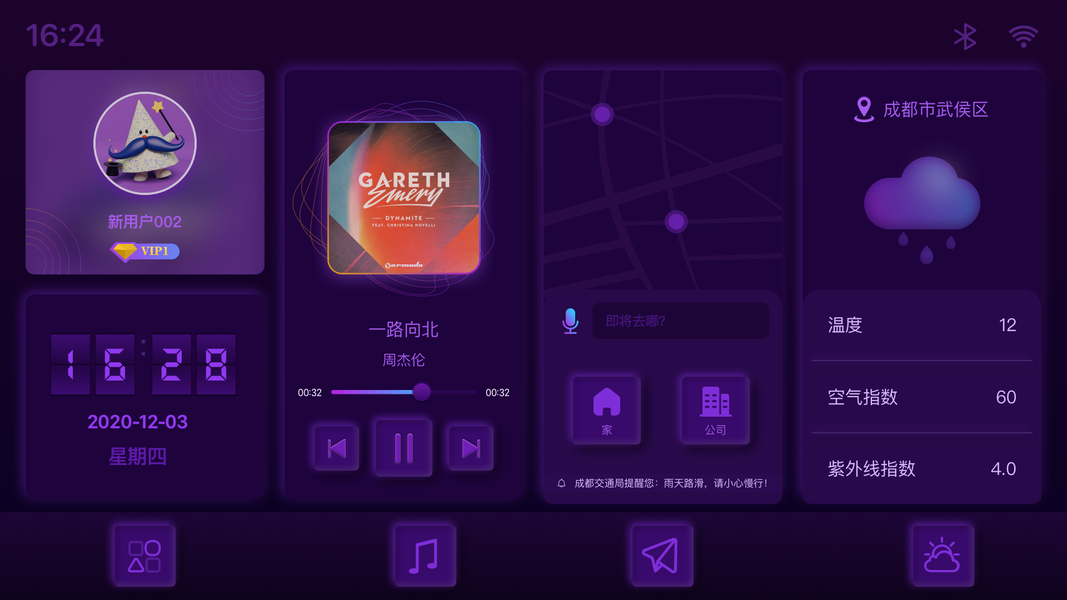Tap the rainy cloud weather icon
Image resolution: width=1067 pixels, height=600 pixels.
point(923,210)
